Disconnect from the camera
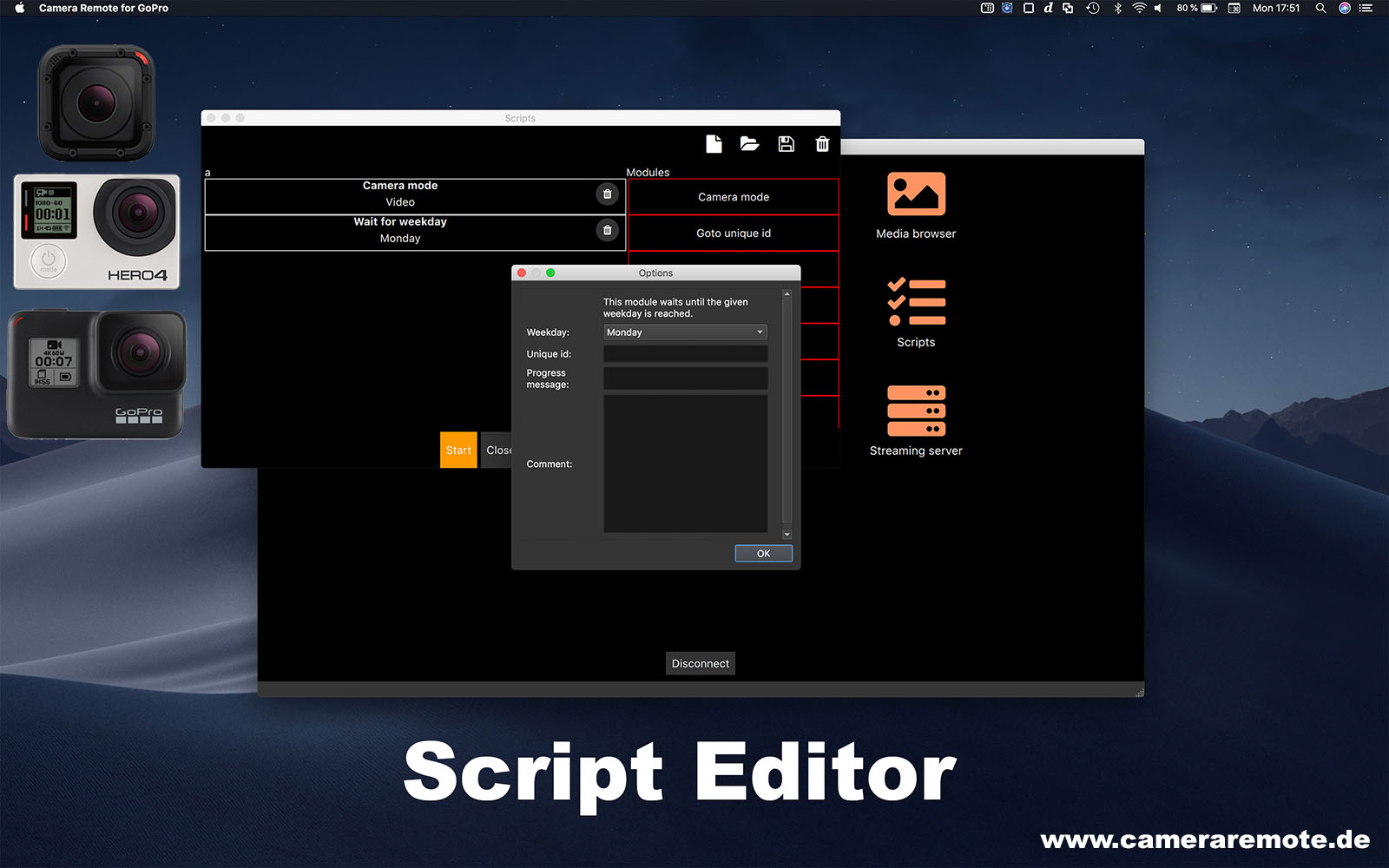This screenshot has height=868, width=1389. click(701, 663)
